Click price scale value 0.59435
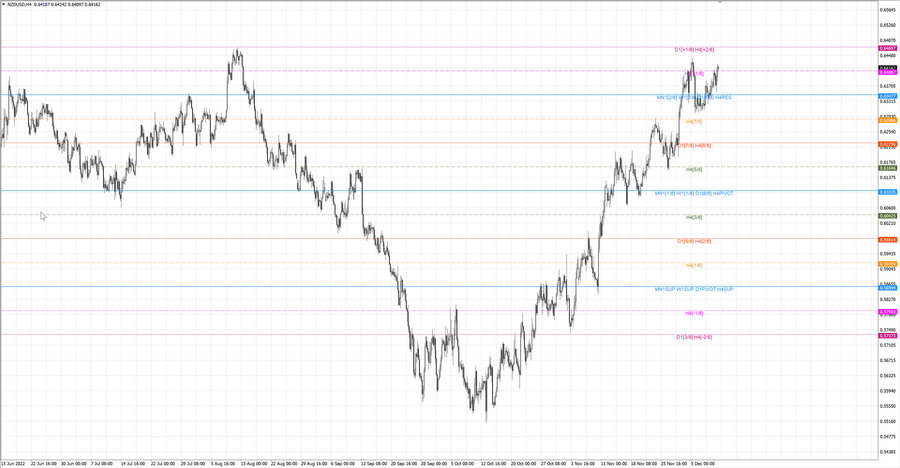The image size is (900, 468). (888, 254)
